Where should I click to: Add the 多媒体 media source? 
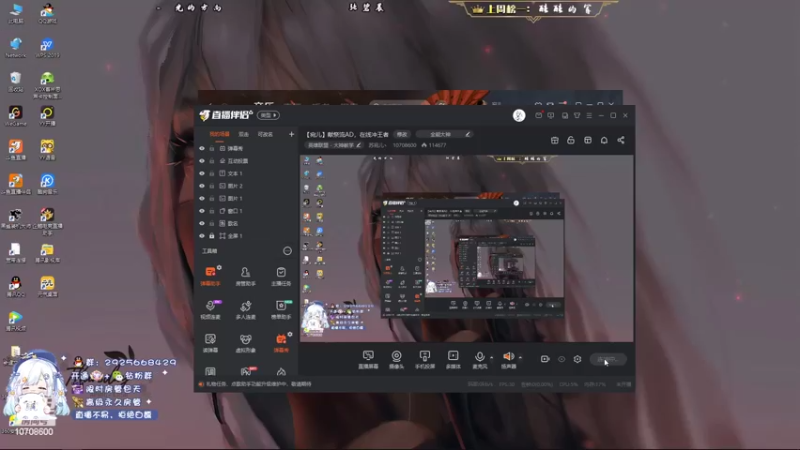pos(453,360)
